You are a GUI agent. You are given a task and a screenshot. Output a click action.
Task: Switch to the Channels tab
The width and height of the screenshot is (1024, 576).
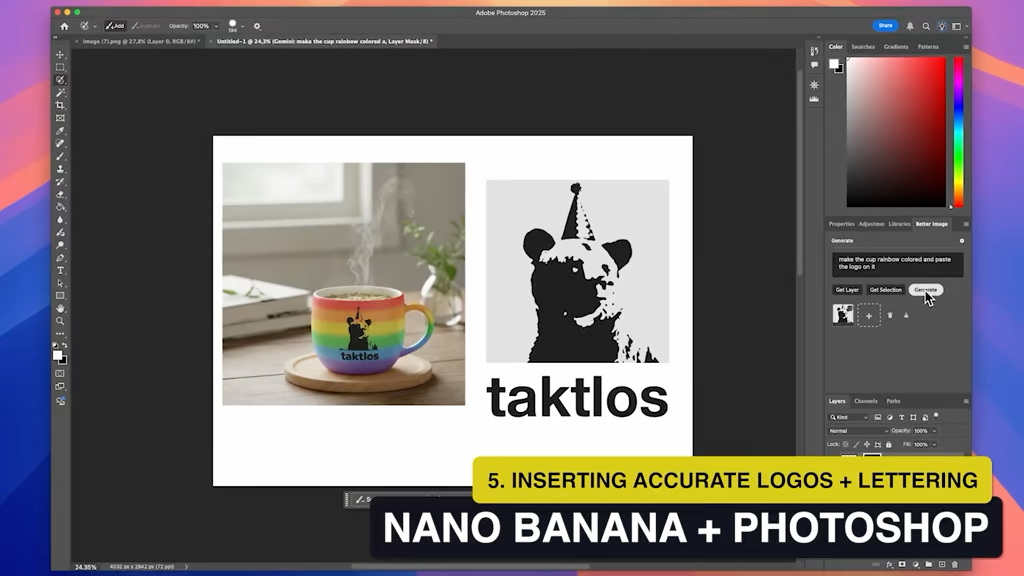pos(866,401)
